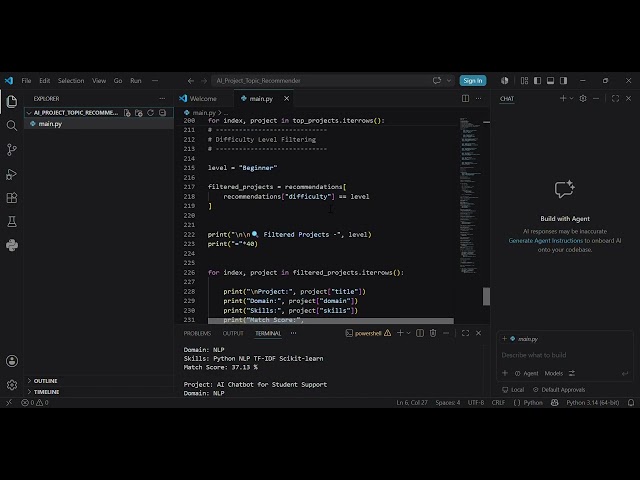Screen dimensions: 640x480
Task: Open the Manage gear in activity bar
Action: [12, 384]
